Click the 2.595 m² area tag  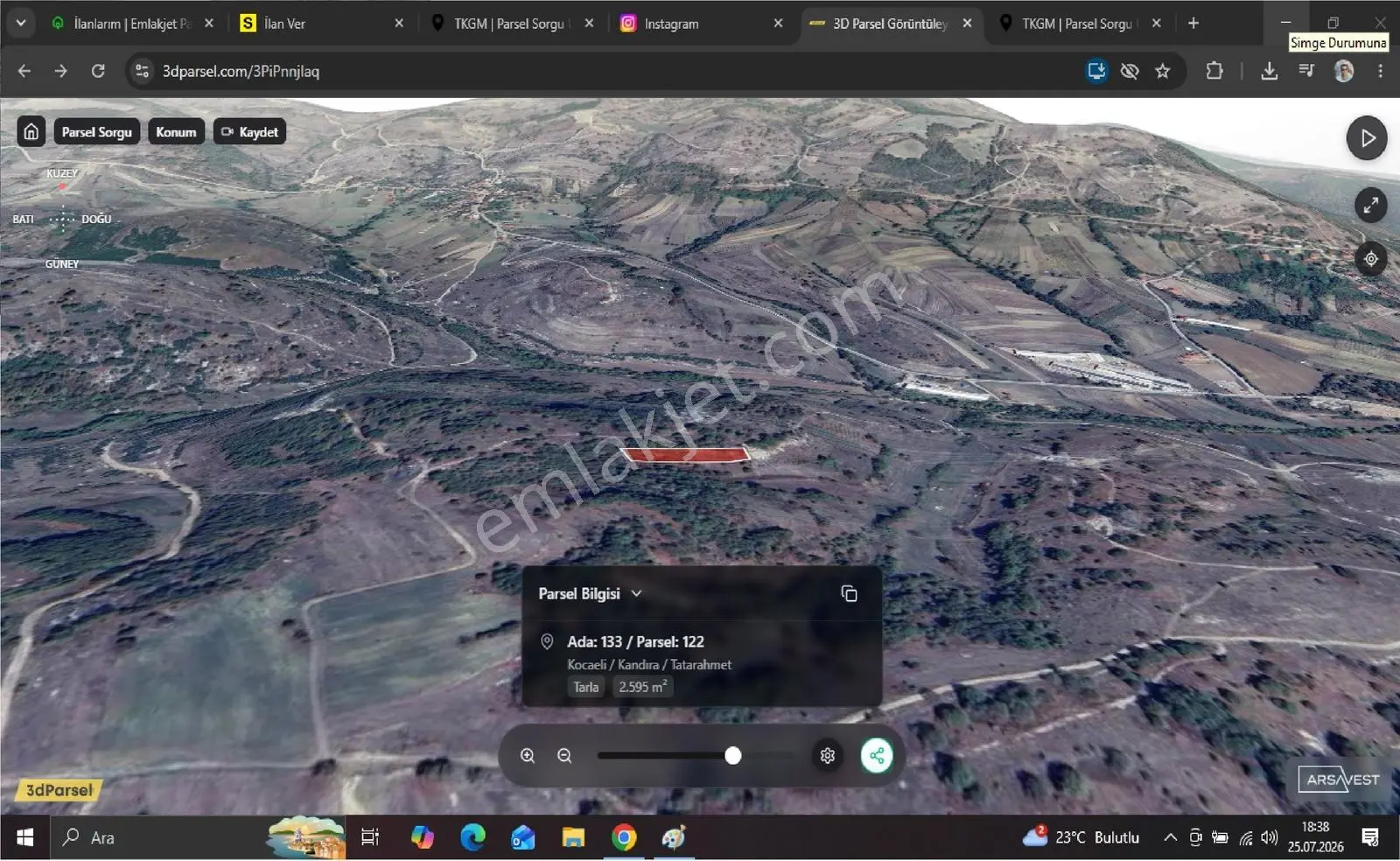tap(643, 688)
